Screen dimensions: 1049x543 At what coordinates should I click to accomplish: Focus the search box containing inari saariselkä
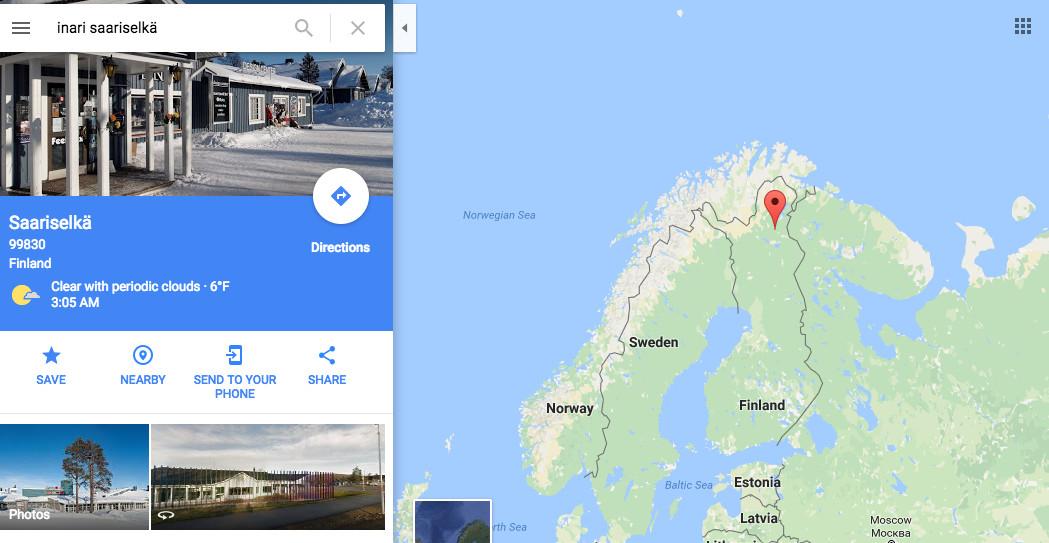(x=171, y=28)
